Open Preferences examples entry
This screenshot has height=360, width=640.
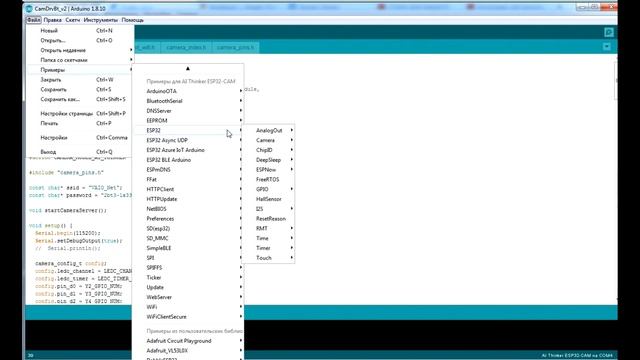pos(188,218)
